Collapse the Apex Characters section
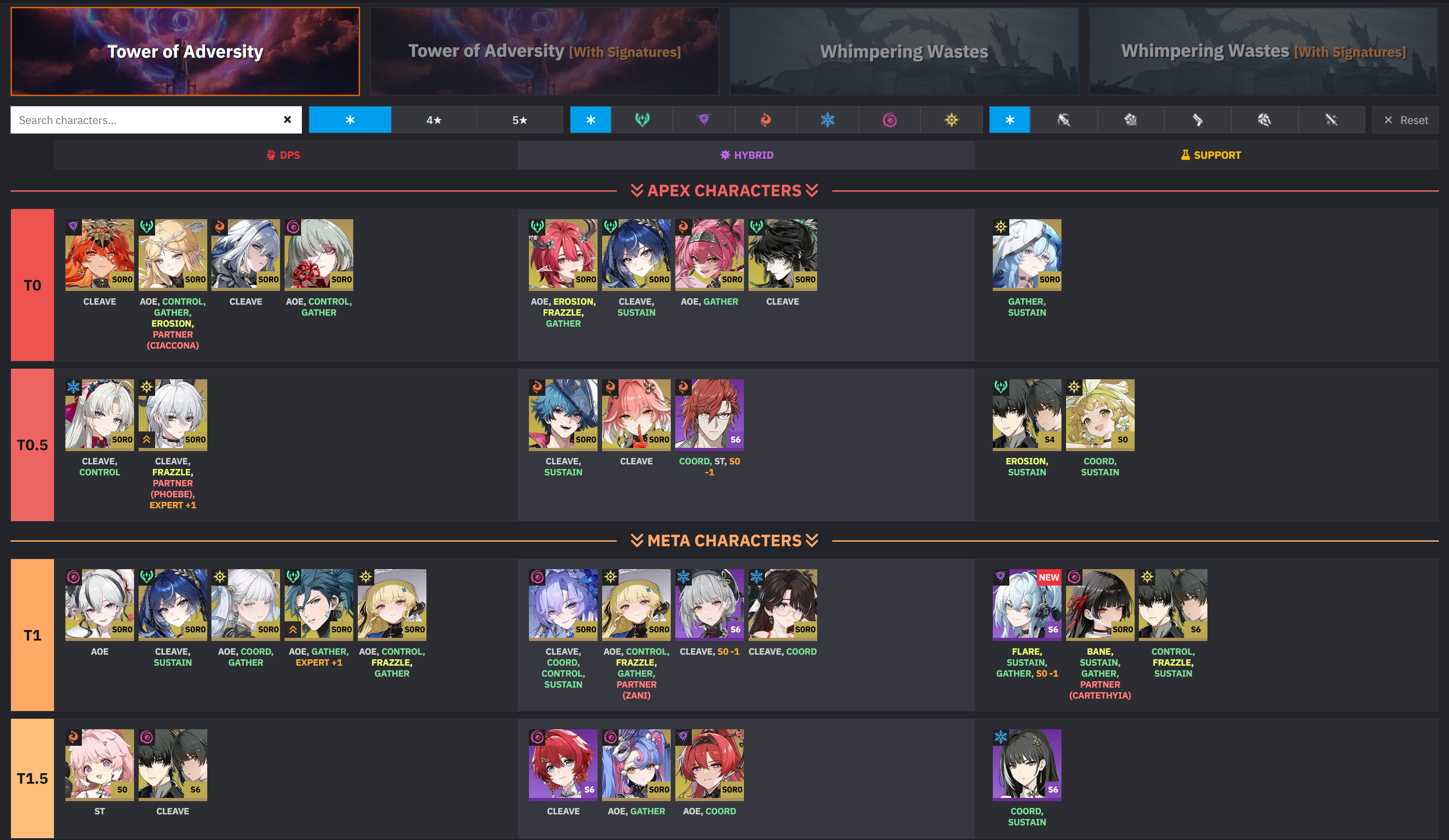The image size is (1449, 840). coord(725,190)
